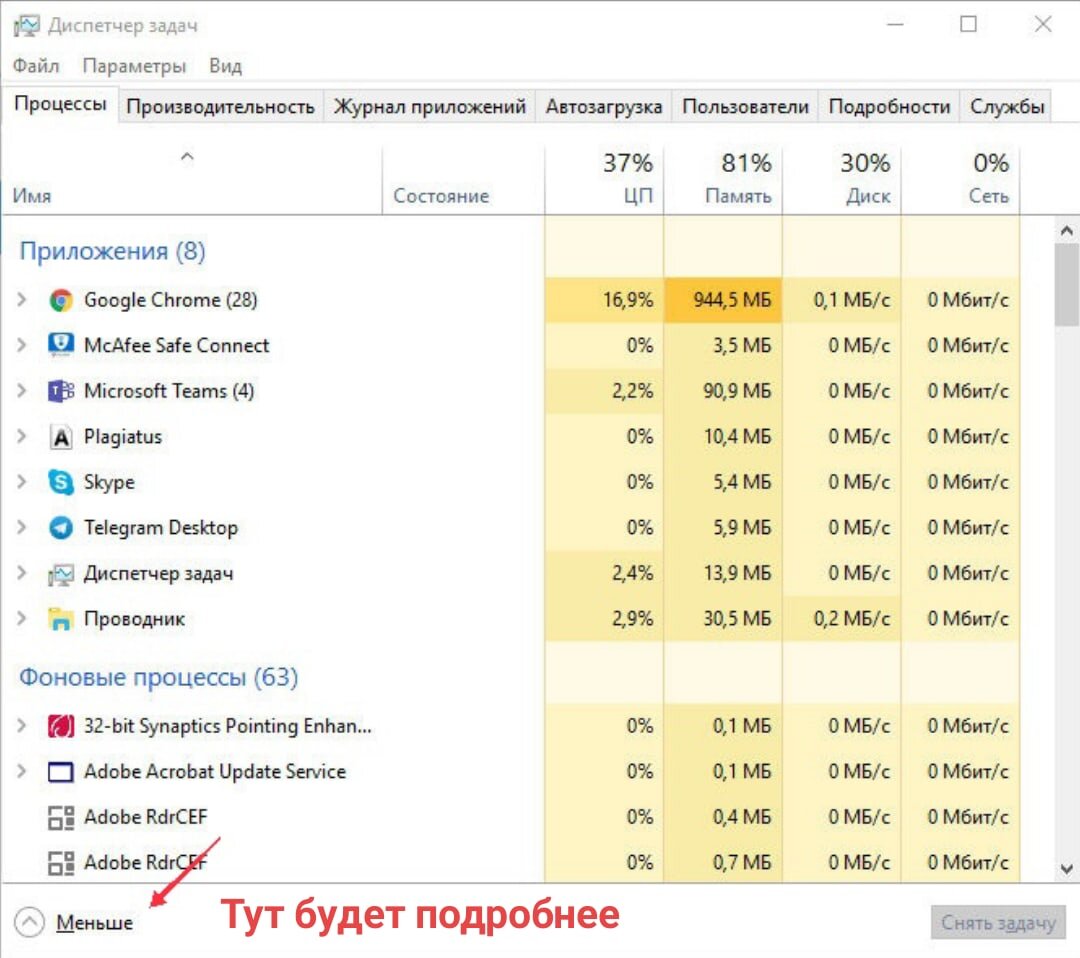1080x958 pixels.
Task: Click the Google Chrome app icon
Action: click(x=61, y=300)
